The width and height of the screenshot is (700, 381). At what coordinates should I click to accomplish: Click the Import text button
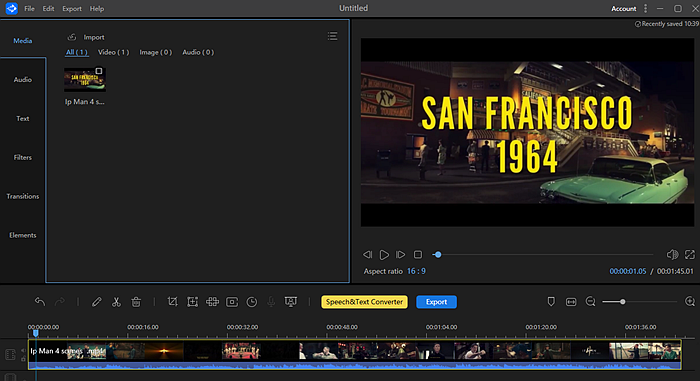[x=94, y=37]
